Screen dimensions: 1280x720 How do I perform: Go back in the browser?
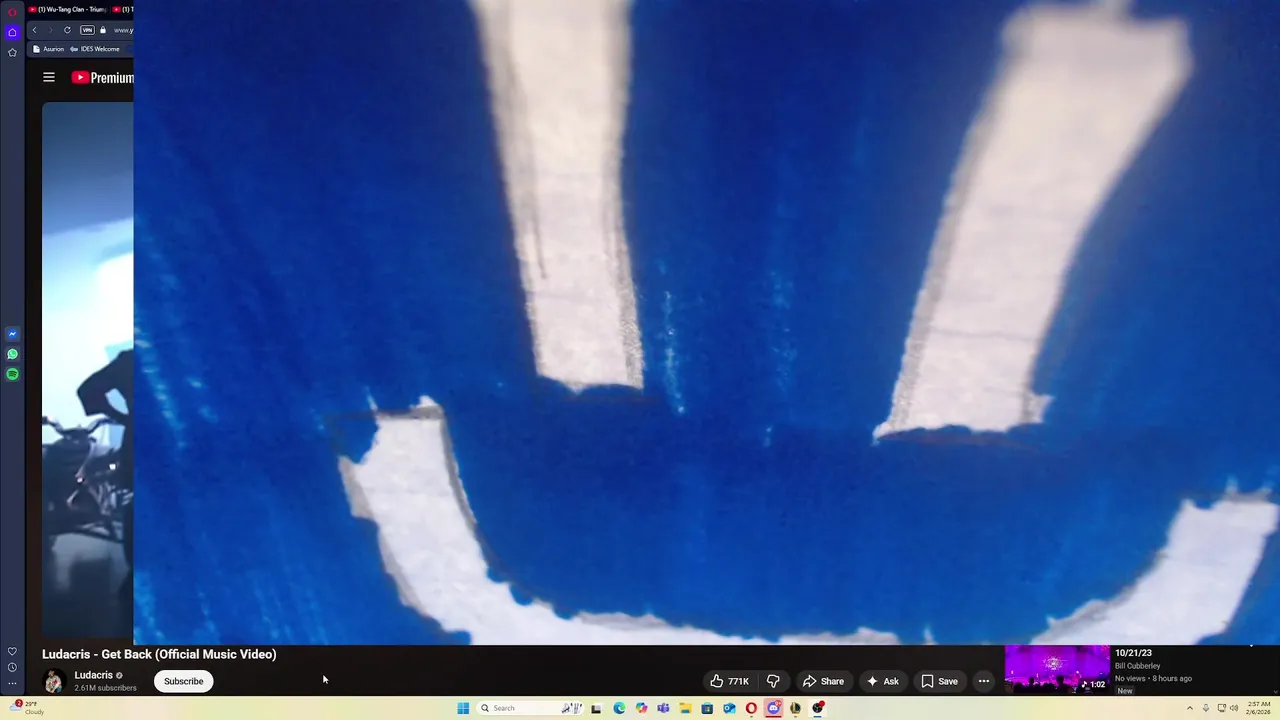point(34,30)
